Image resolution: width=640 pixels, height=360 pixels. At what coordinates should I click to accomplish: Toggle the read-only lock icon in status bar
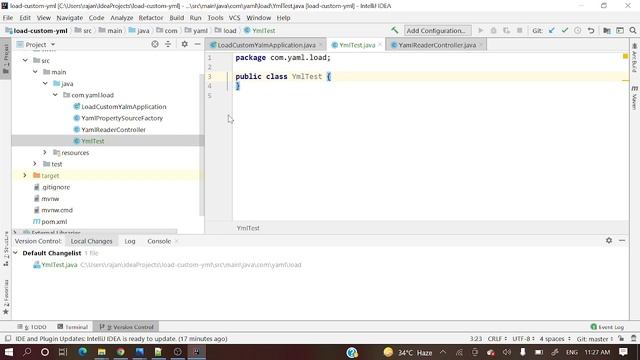click(621, 338)
